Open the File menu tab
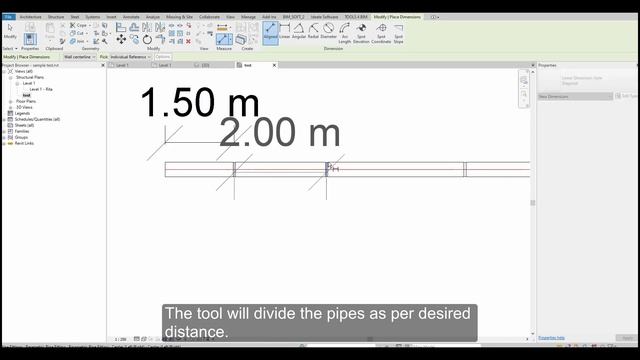The height and width of the screenshot is (360, 640). coord(9,17)
